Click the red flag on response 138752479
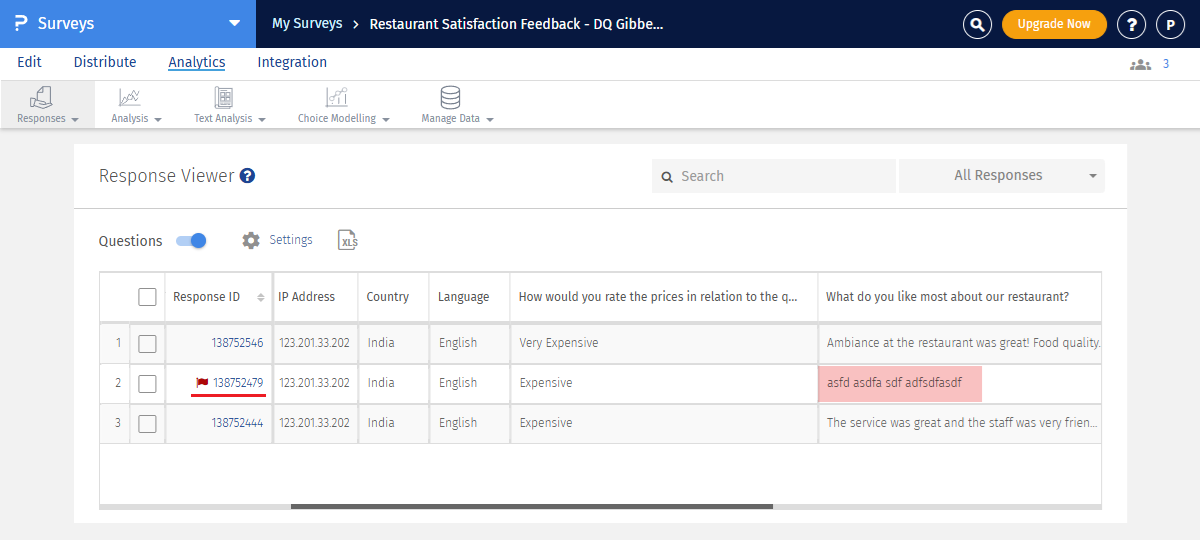The image size is (1200, 540). 202,383
